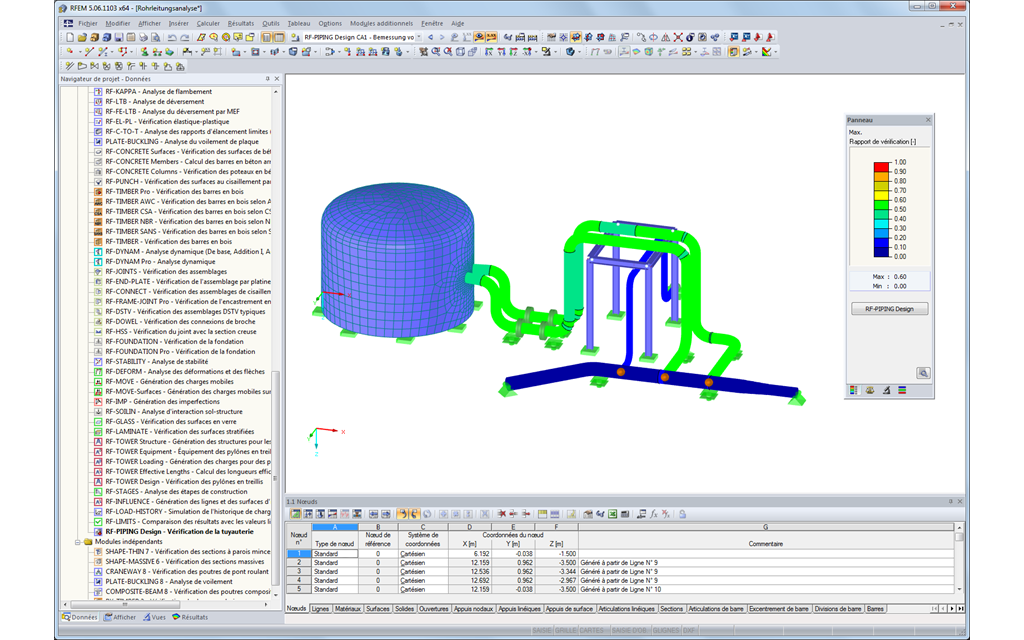This screenshot has height=640, width=1024.
Task: Click the Excel export icon above the node table
Action: click(x=612, y=513)
